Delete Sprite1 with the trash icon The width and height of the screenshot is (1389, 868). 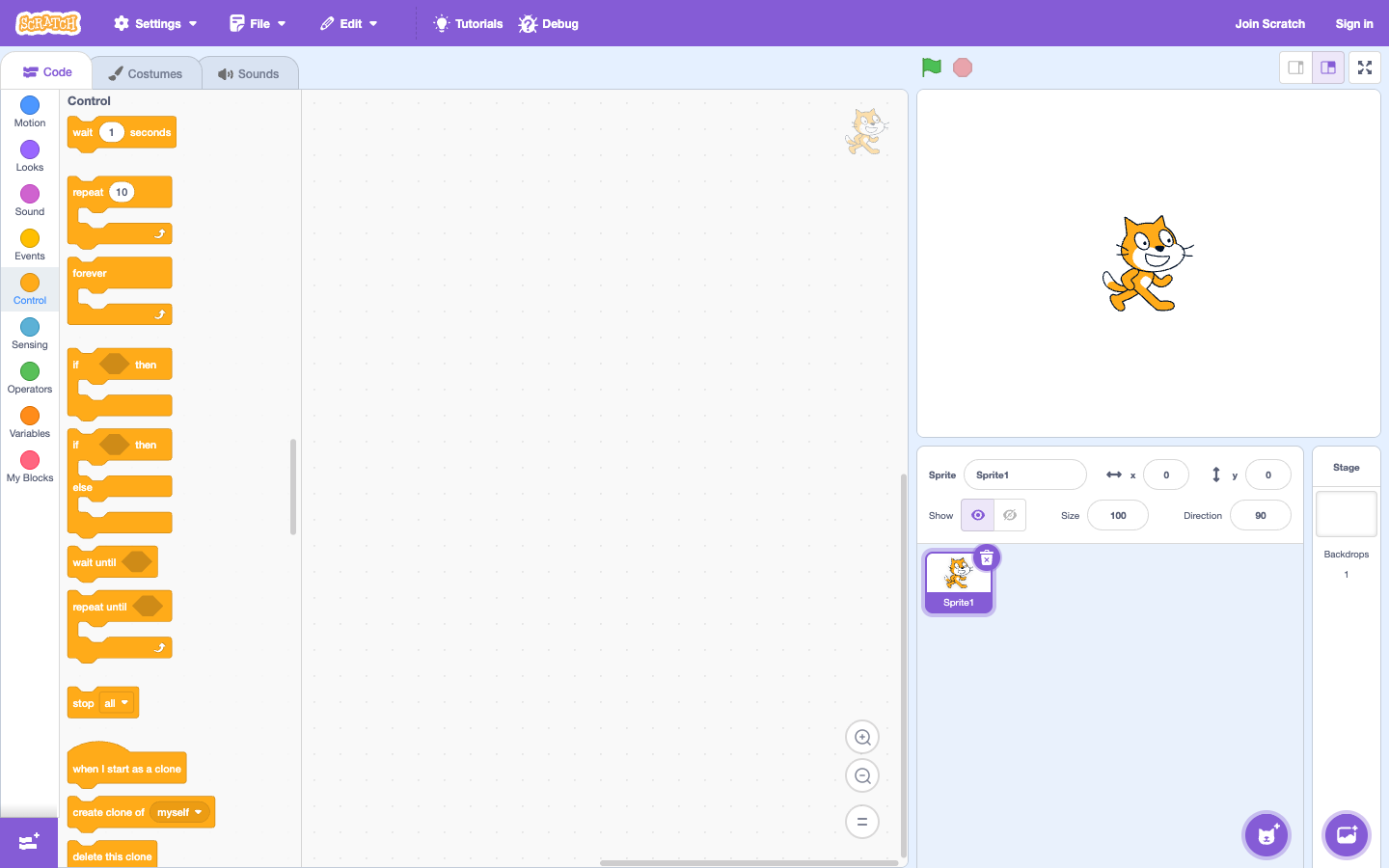click(987, 558)
